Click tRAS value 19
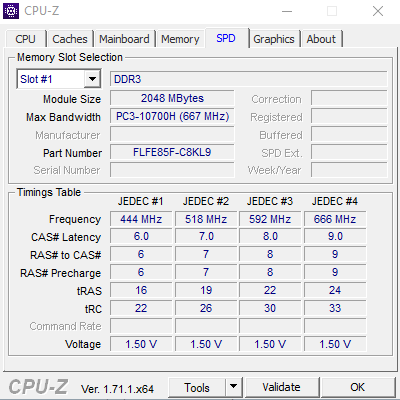Image resolution: width=400 pixels, height=400 pixels. point(206,290)
